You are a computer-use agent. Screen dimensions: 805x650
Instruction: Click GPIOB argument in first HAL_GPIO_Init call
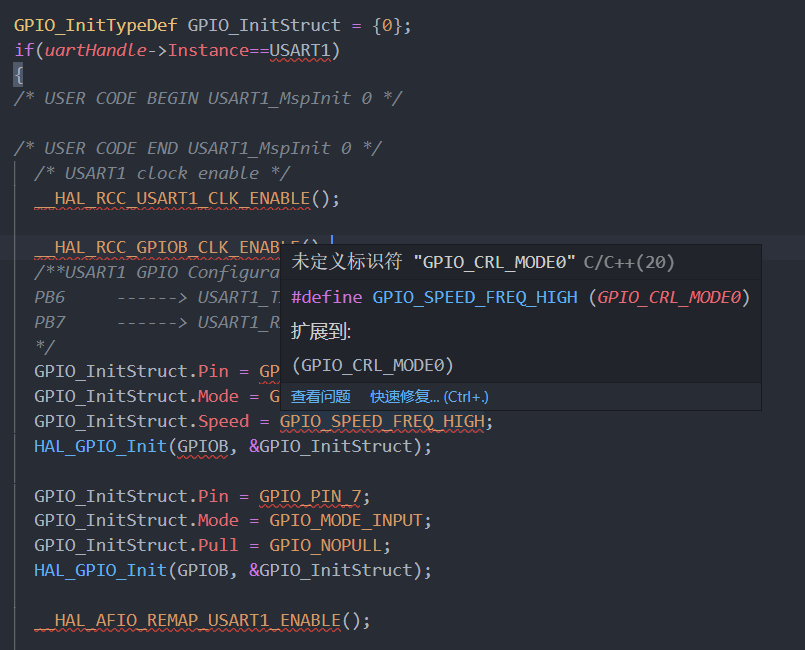click(x=203, y=446)
